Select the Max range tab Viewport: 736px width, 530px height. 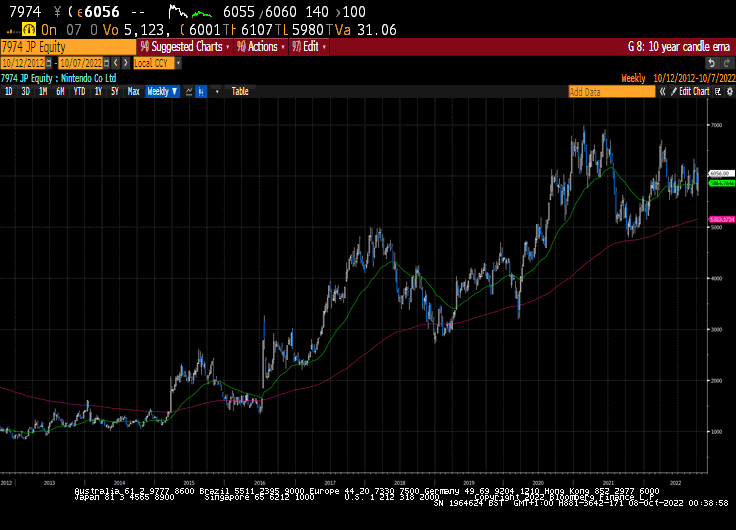click(x=134, y=92)
